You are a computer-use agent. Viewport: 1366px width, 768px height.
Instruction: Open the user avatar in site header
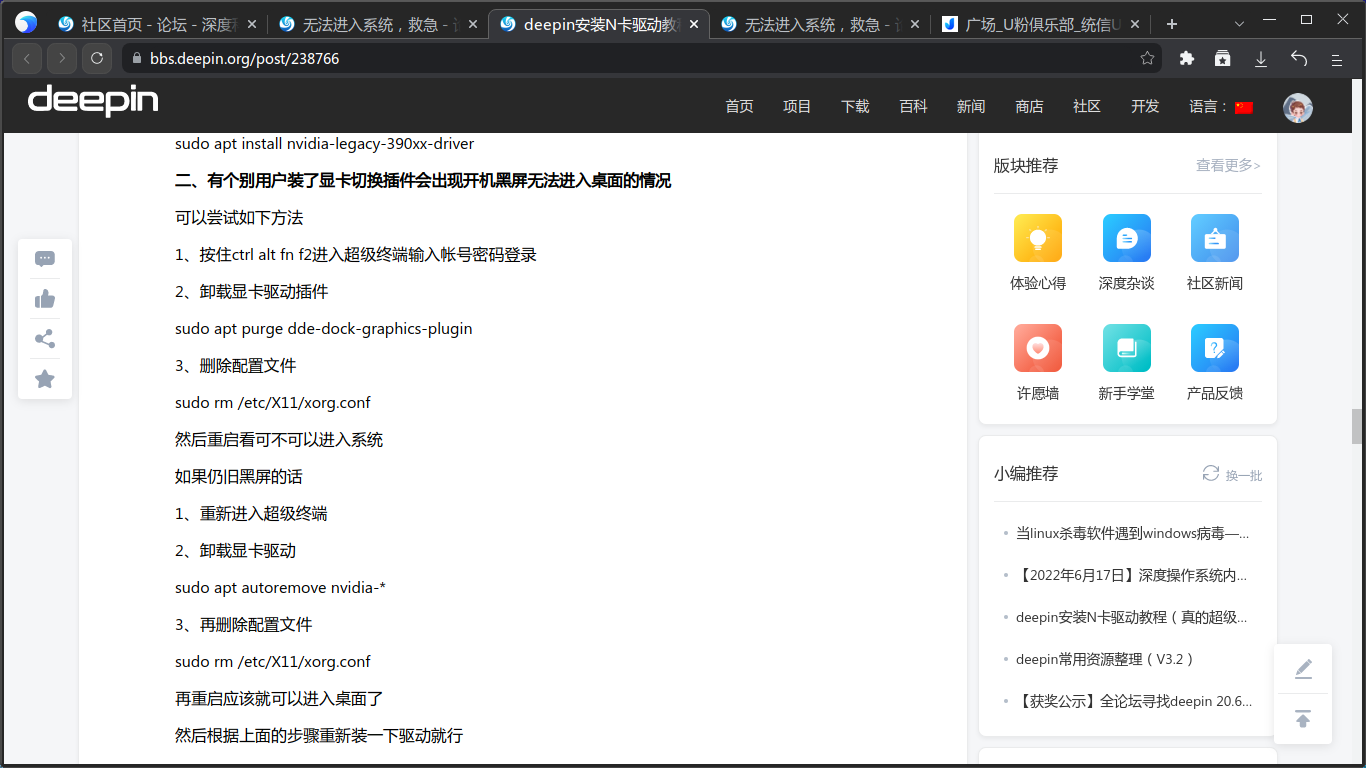tap(1298, 107)
